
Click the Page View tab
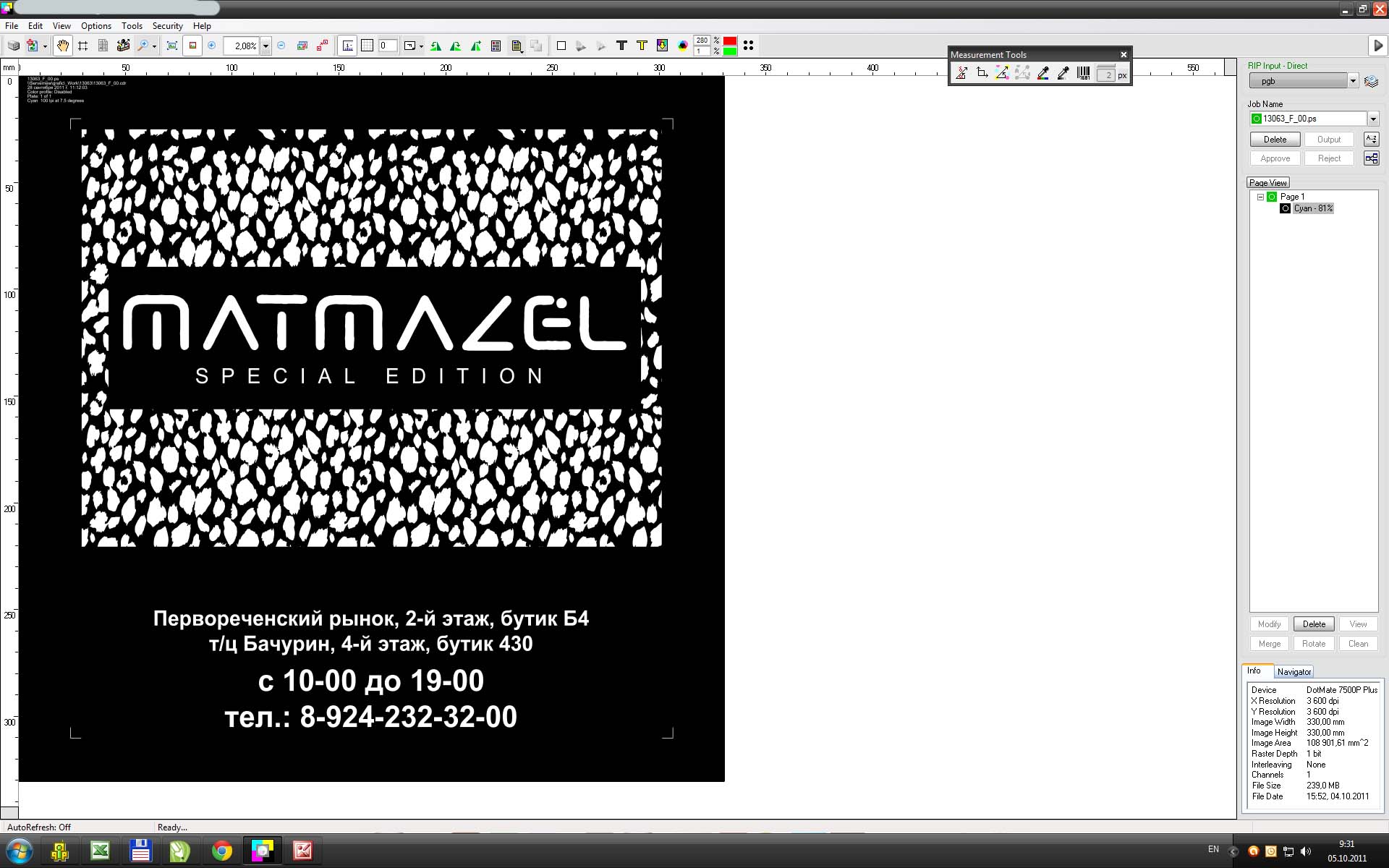pos(1267,183)
